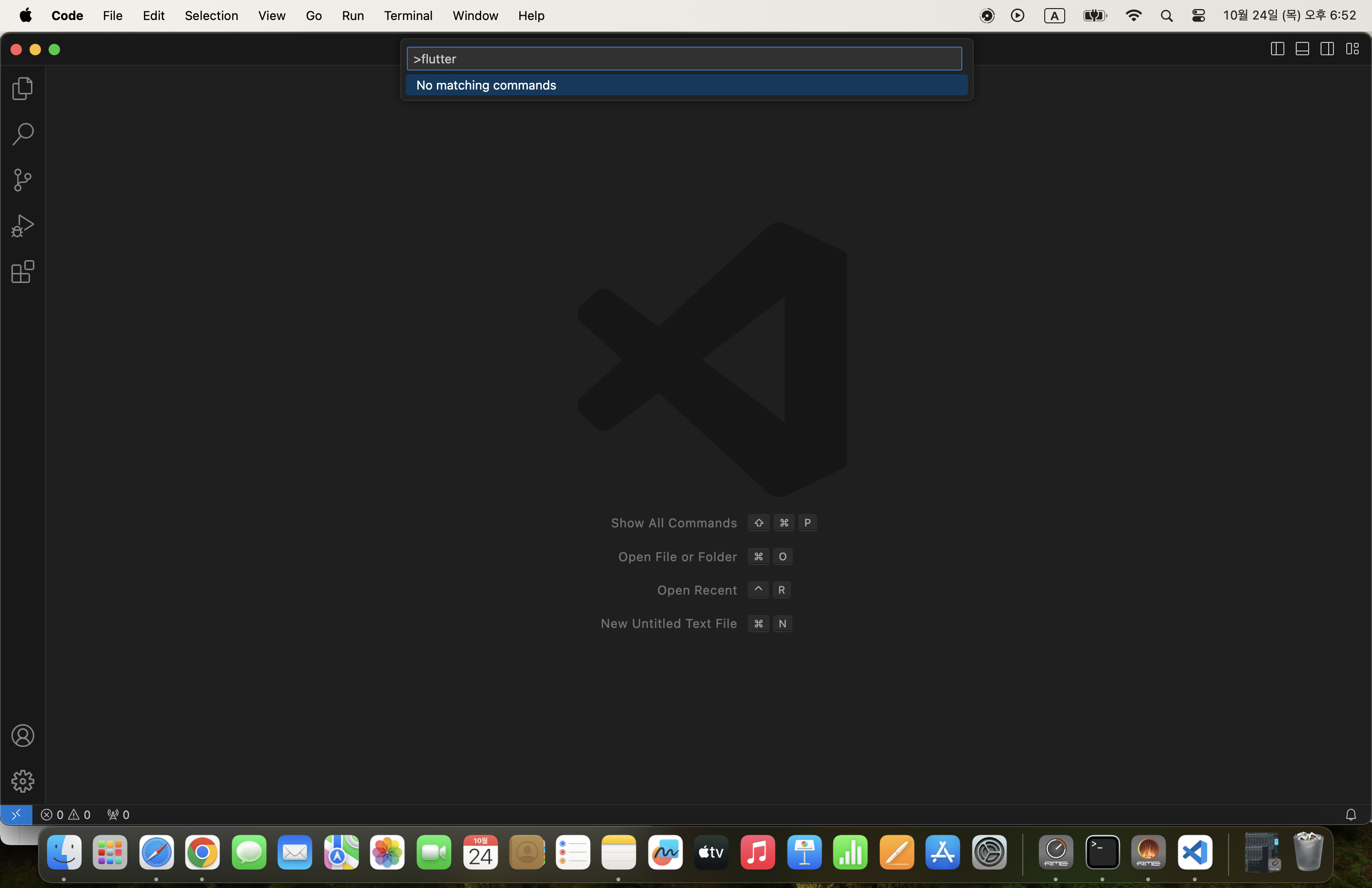This screenshot has height=888, width=1372.
Task: Open the Trash in the Dock
Action: click(1308, 851)
